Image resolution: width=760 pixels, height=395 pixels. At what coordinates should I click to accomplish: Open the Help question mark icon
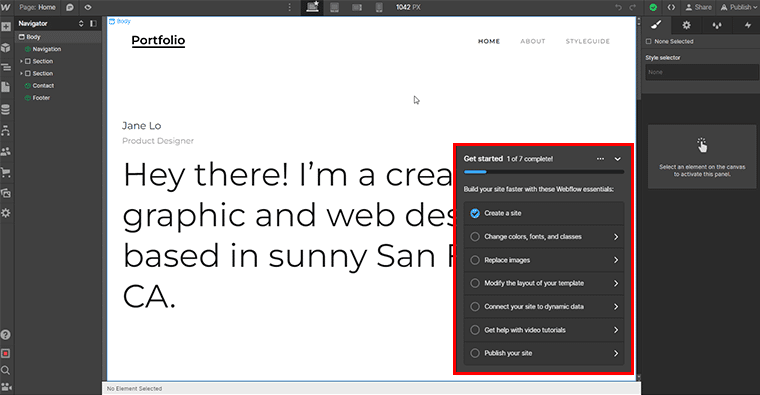click(6, 335)
